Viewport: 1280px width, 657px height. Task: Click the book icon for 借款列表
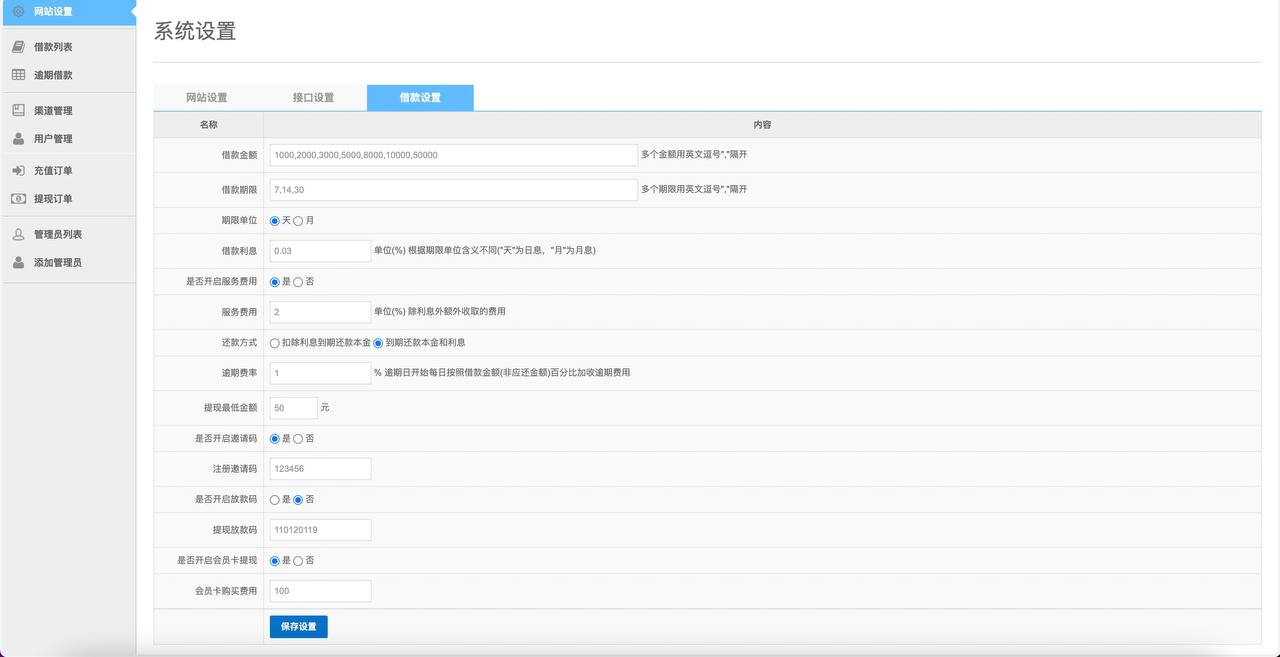pyautogui.click(x=18, y=47)
